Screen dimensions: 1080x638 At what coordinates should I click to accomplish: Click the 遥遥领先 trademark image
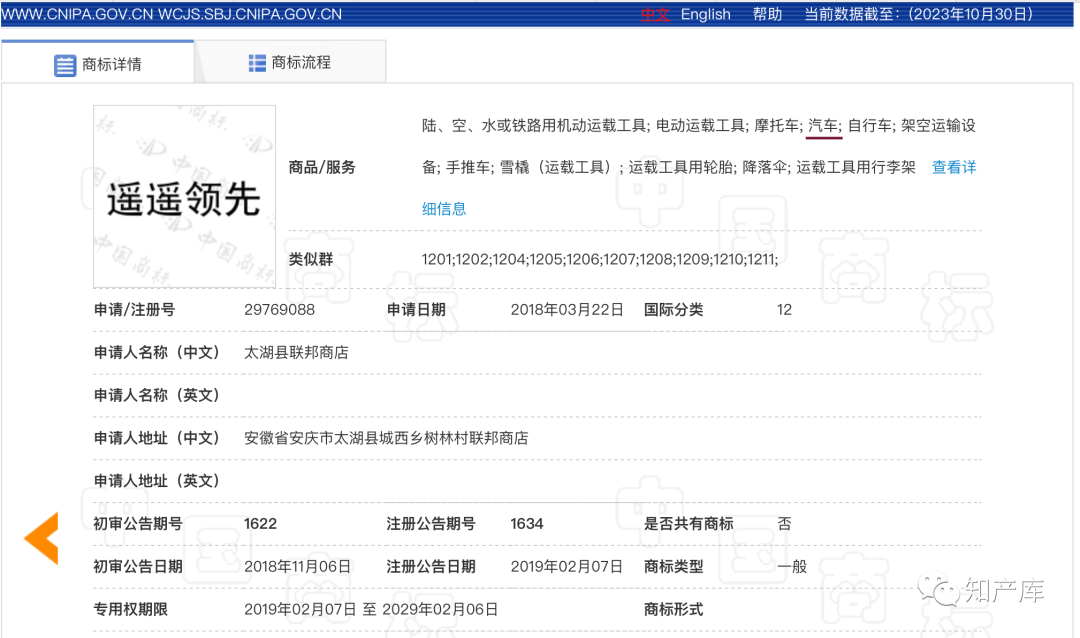(x=184, y=196)
